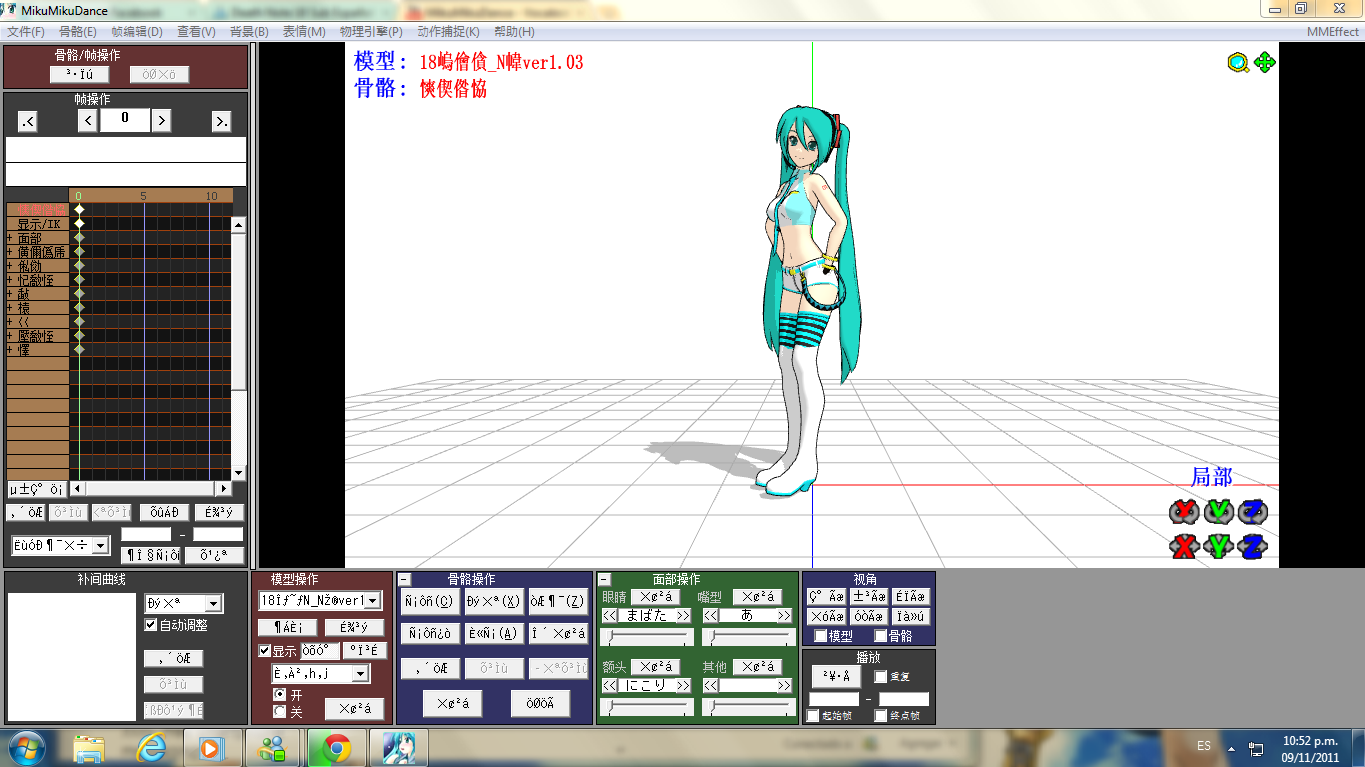Viewport: 1365px width, 767px height.
Task: Jump to the last frame with '>.' button
Action: [x=221, y=121]
